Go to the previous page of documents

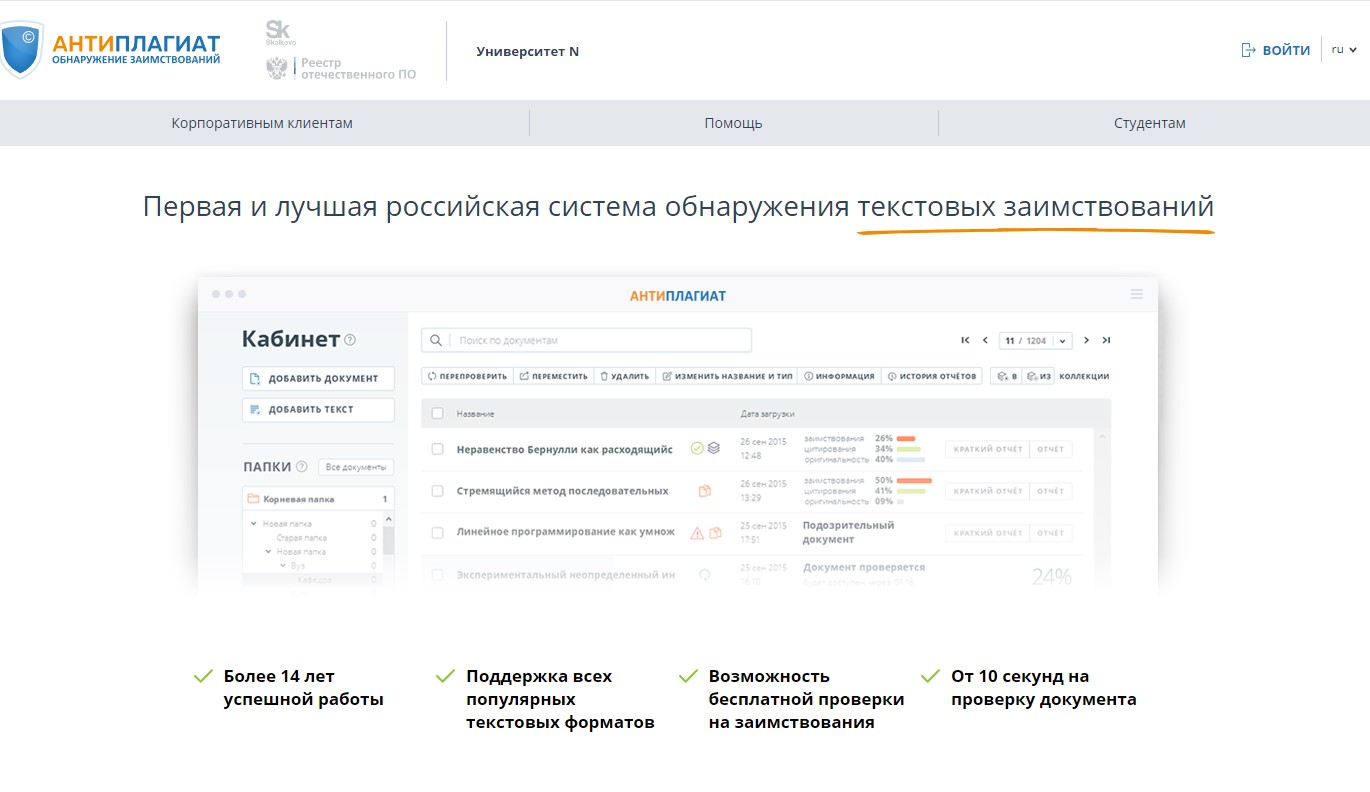pos(985,340)
